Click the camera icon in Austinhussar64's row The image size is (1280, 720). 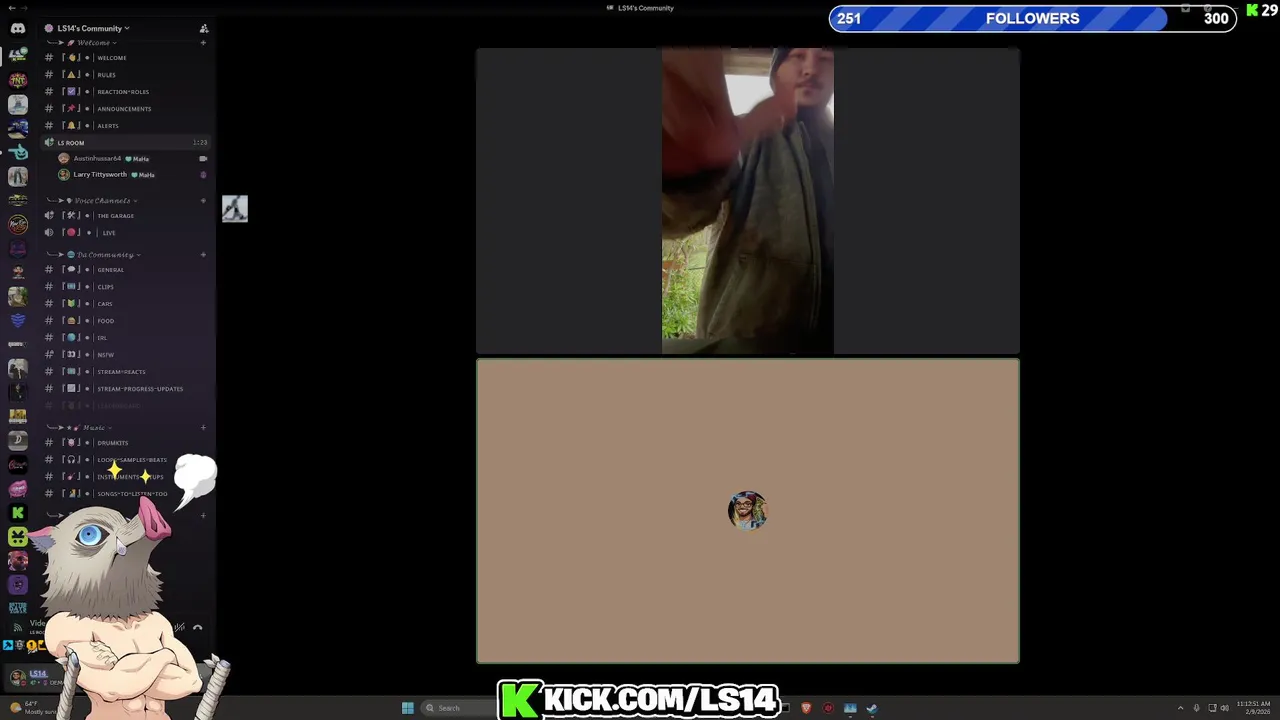(203, 158)
